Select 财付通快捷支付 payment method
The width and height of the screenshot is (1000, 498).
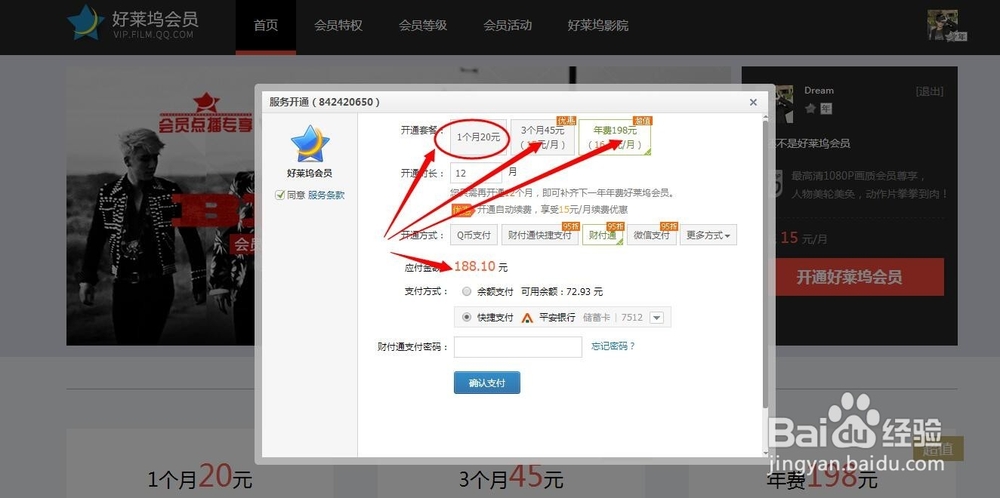pos(540,235)
